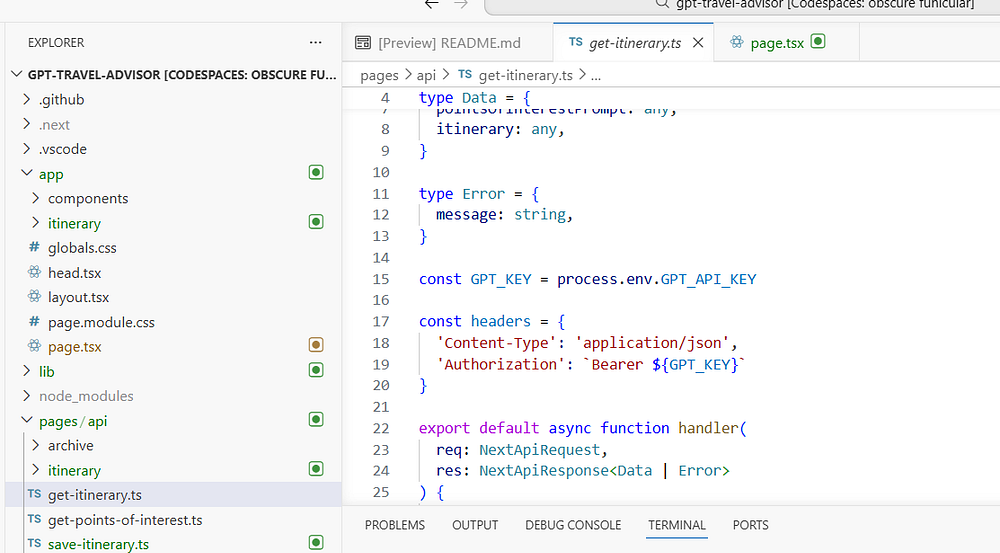This screenshot has width=1000, height=553.
Task: Click the globals.css file hash icon
Action: click(35, 248)
